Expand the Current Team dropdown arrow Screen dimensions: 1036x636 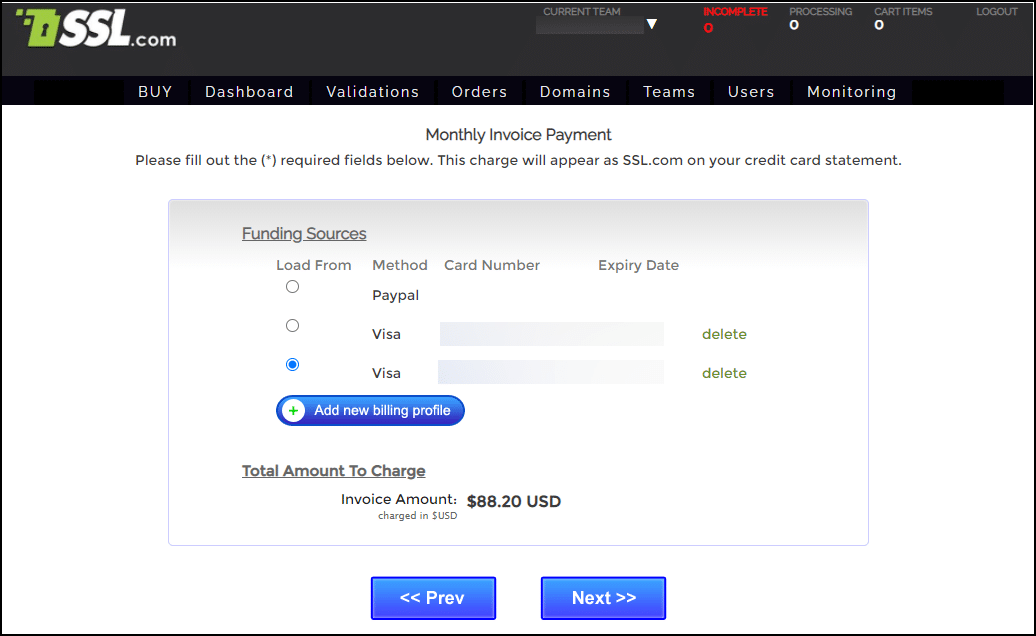[x=652, y=24]
